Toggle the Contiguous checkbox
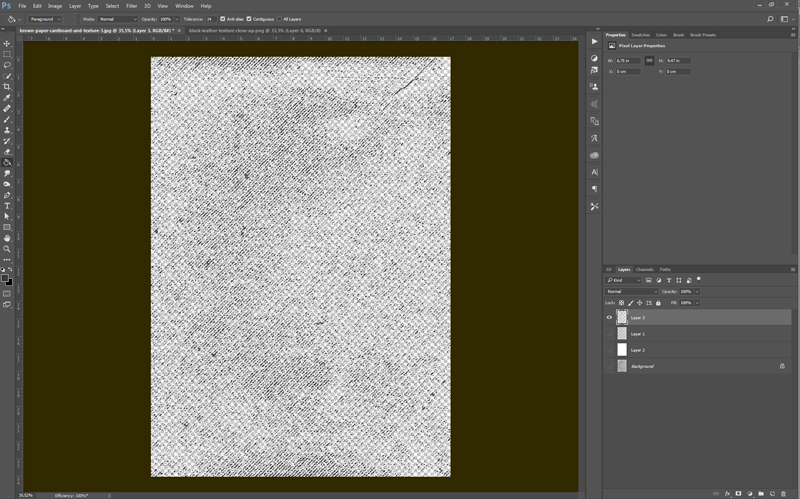 coord(248,19)
